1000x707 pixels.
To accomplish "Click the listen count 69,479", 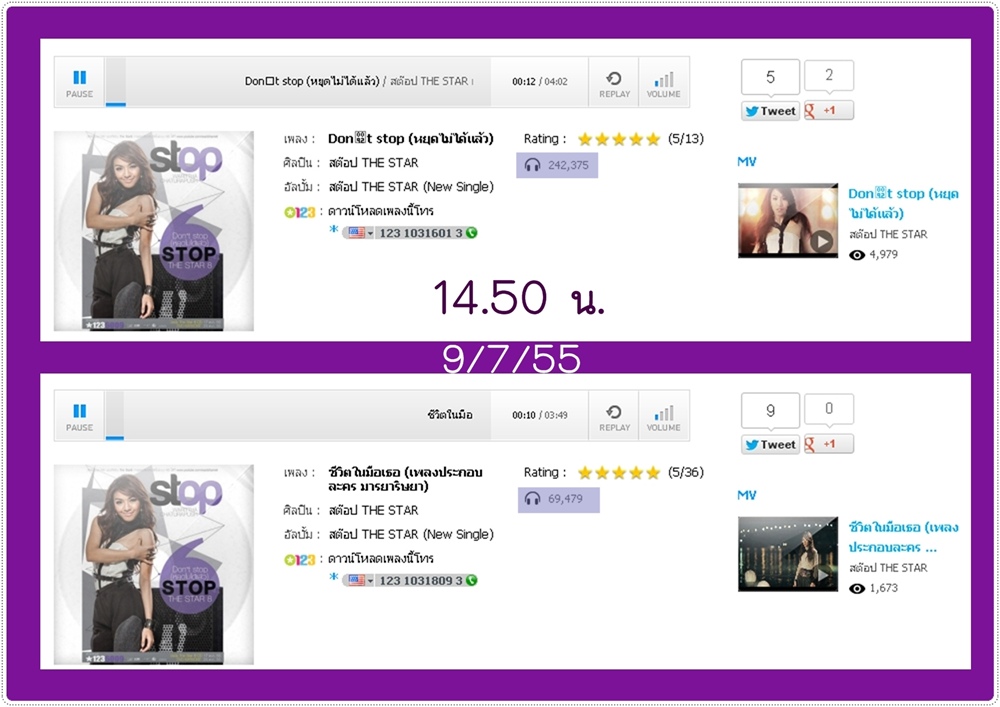I will 565,499.
